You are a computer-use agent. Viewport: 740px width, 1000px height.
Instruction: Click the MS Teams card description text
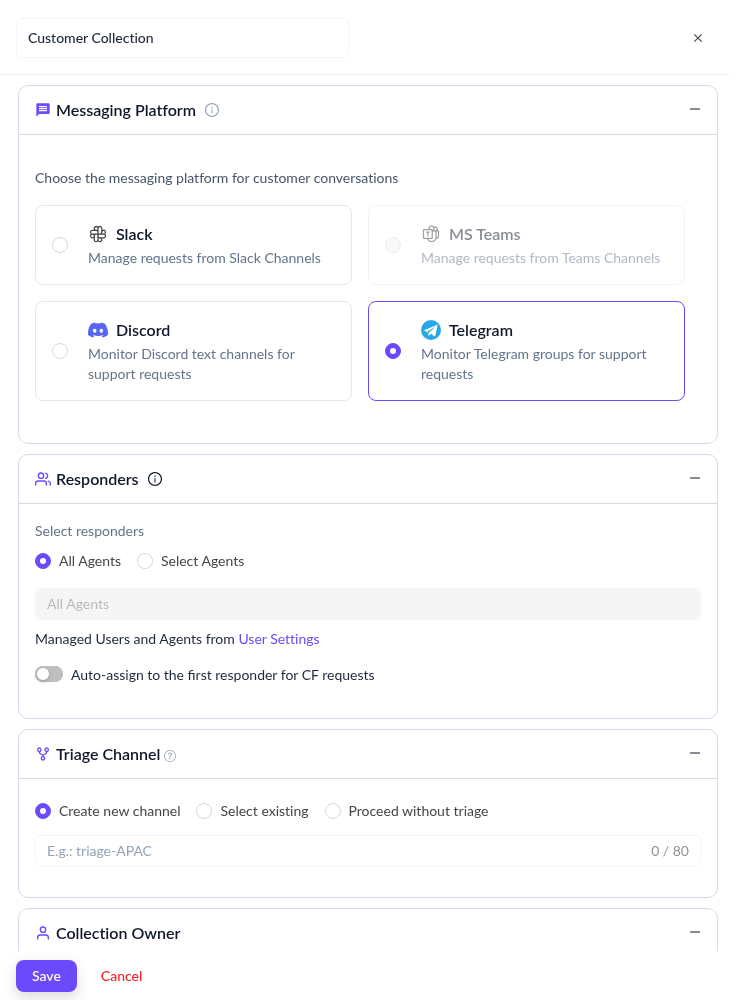540,258
